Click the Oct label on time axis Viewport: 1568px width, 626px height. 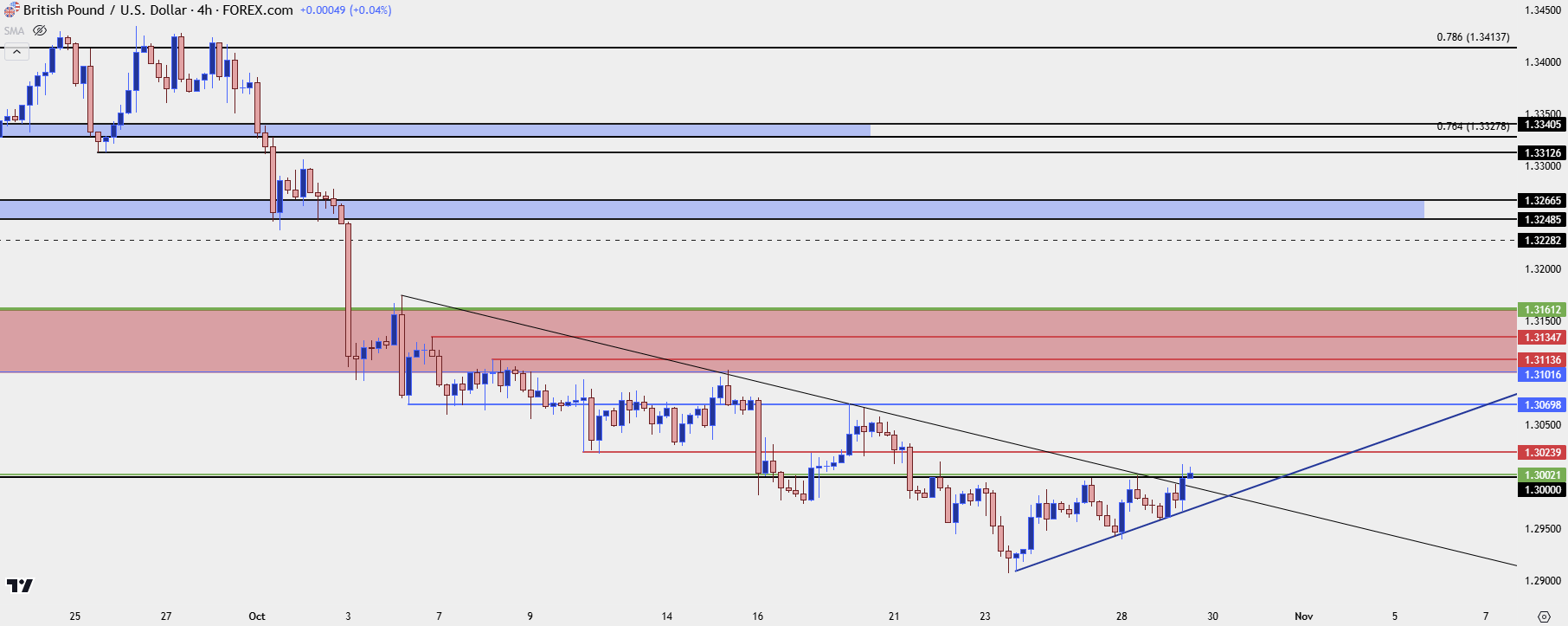(x=257, y=616)
